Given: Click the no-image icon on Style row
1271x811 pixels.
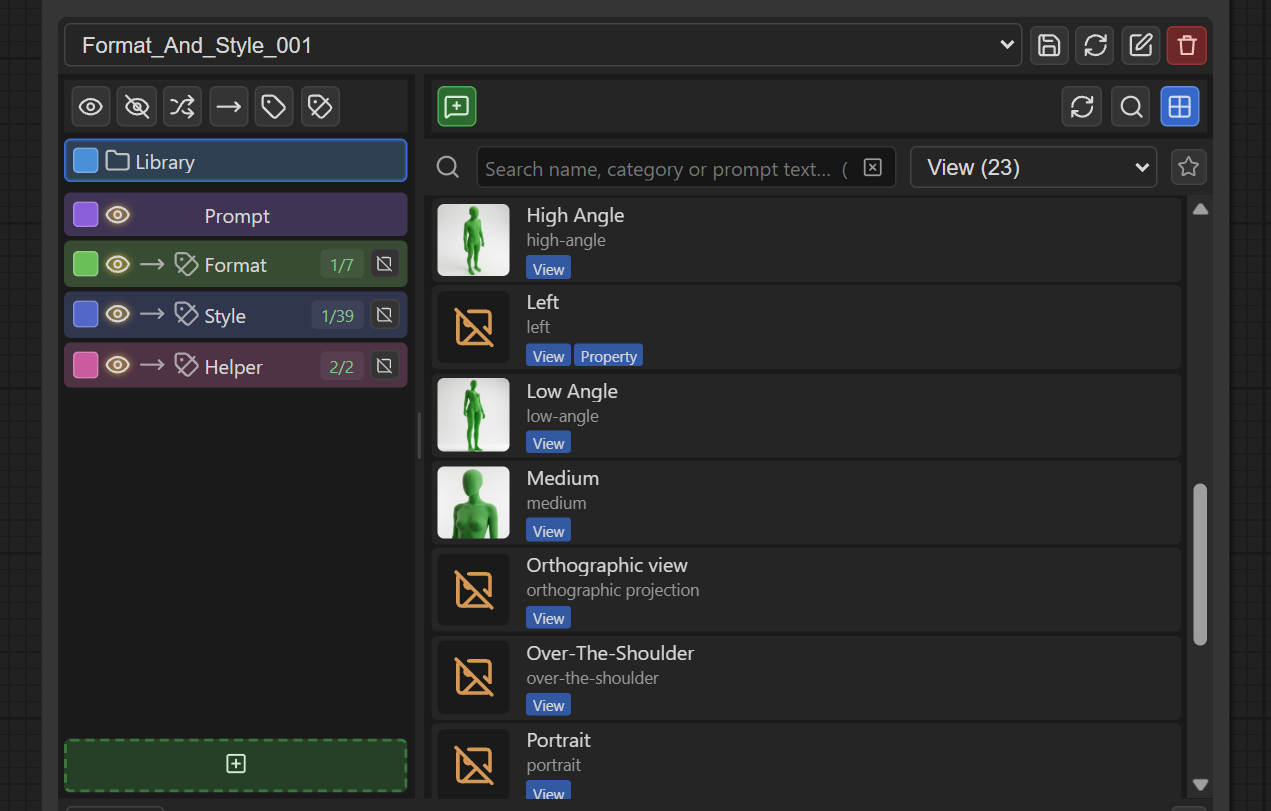Looking at the screenshot, I should pyautogui.click(x=385, y=315).
